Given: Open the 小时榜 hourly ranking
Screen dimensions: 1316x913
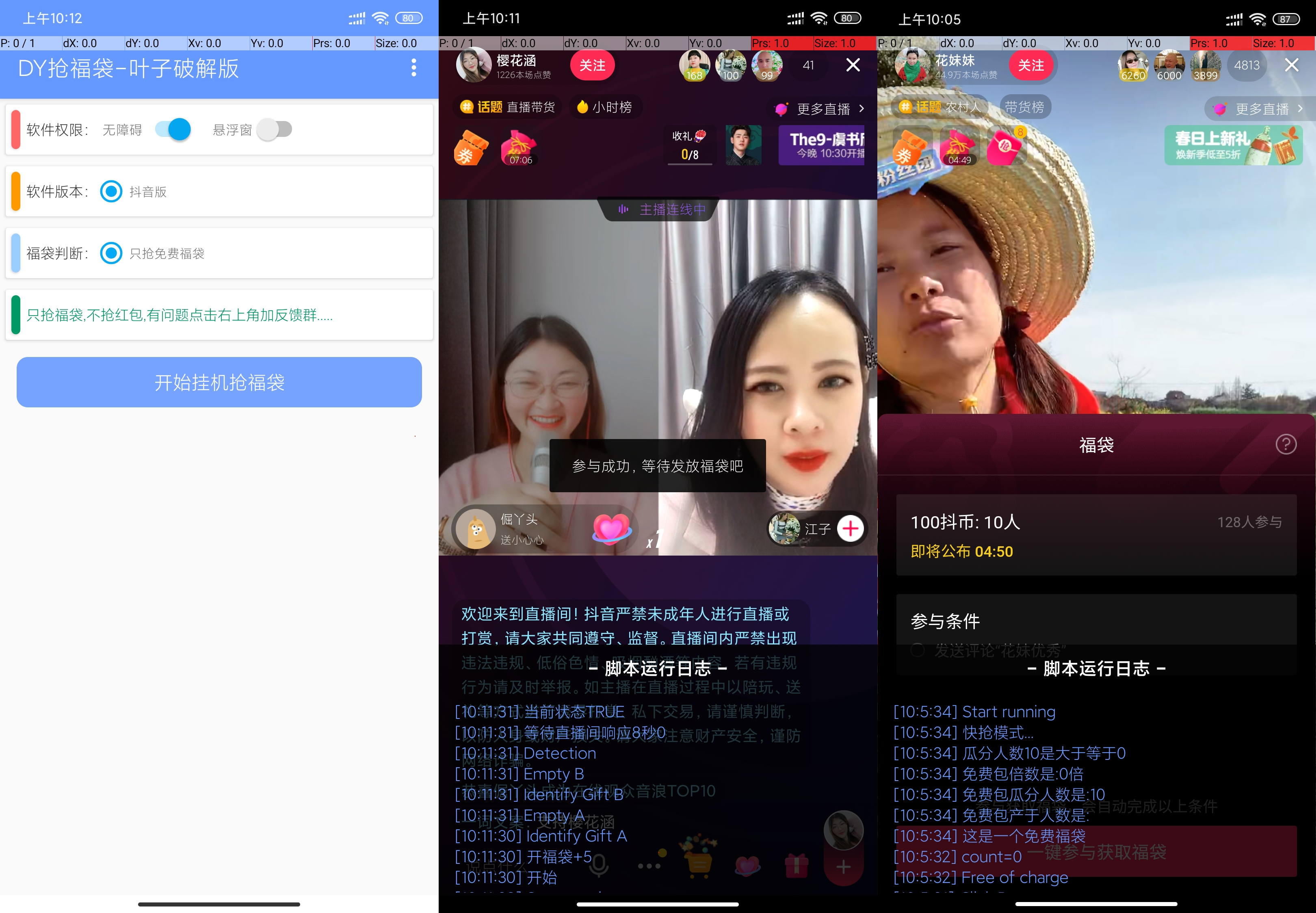Looking at the screenshot, I should (x=605, y=107).
